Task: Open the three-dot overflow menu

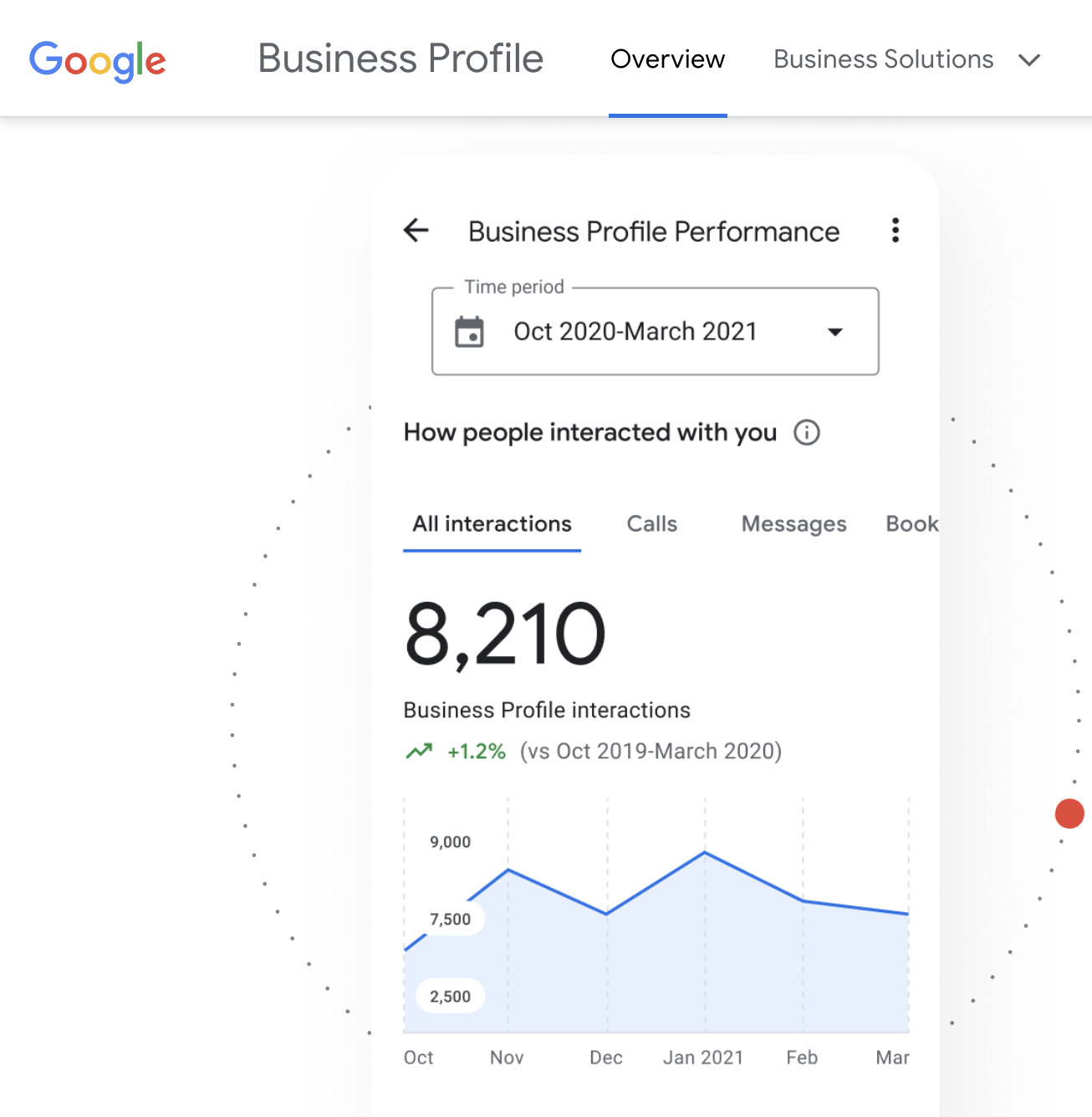Action: (895, 231)
